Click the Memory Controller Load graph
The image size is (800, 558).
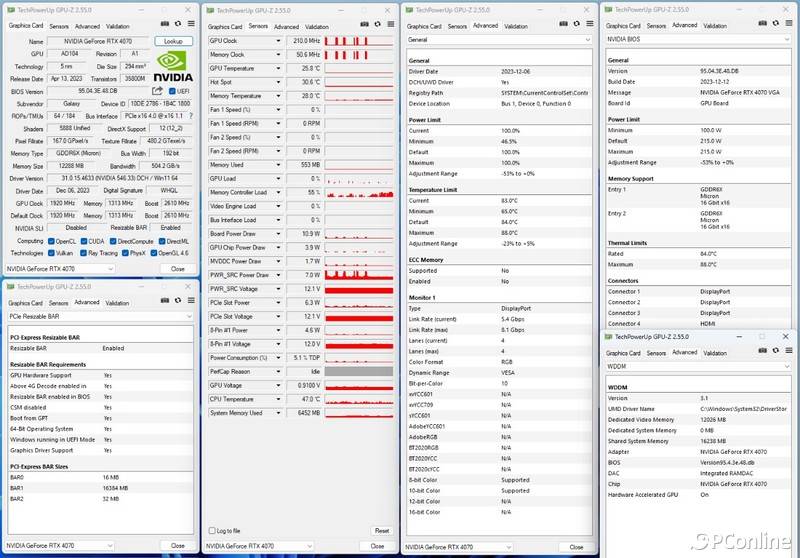pos(359,192)
